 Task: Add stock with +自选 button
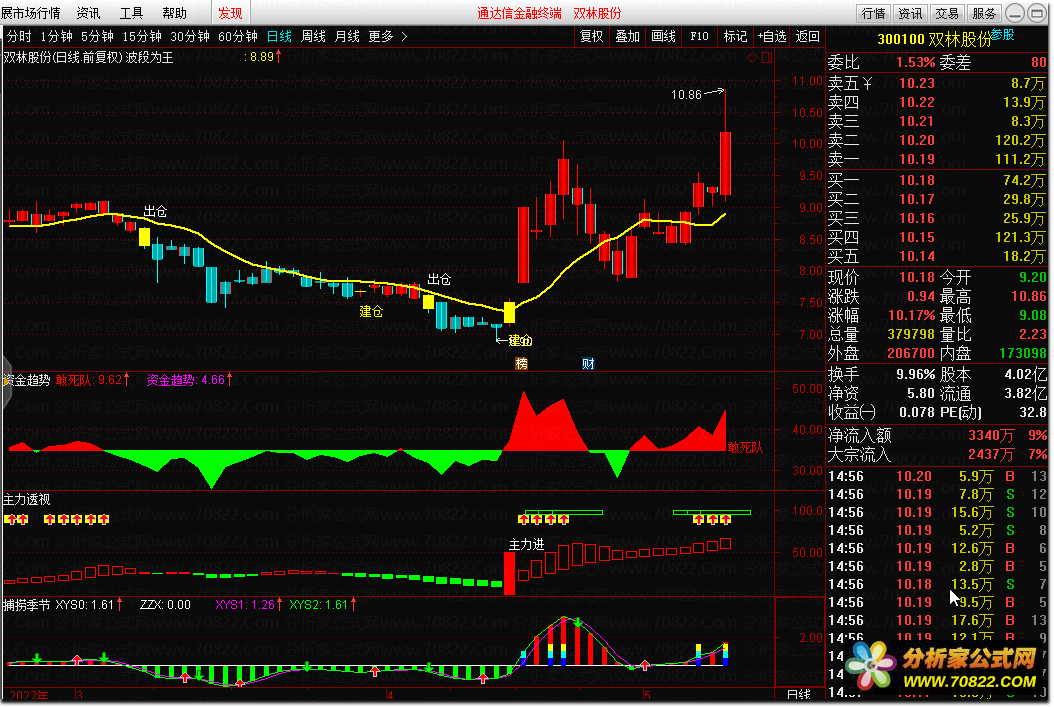pos(772,36)
